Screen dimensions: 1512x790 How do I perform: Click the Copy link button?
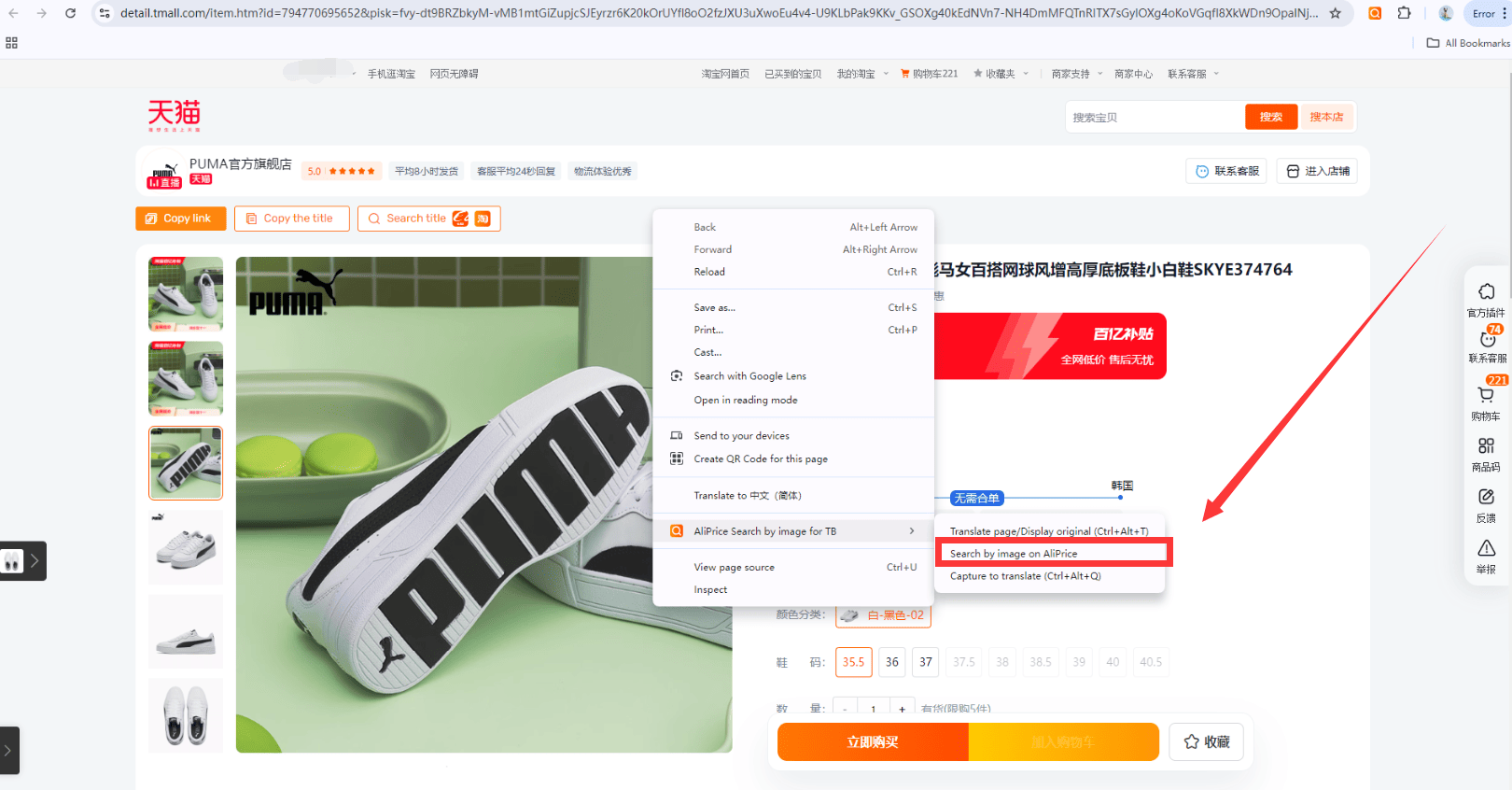coord(181,219)
